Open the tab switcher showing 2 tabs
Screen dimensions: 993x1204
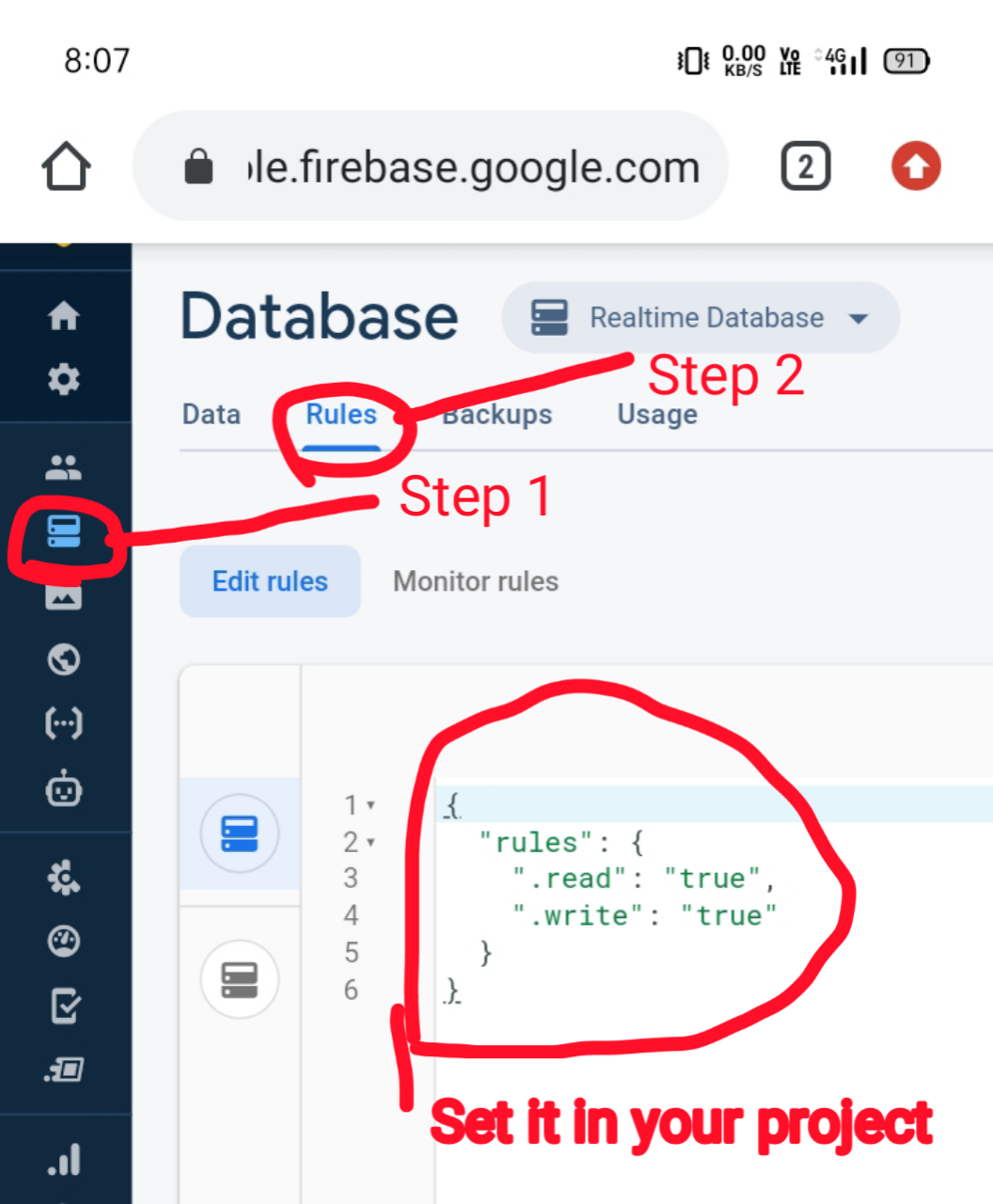tap(806, 166)
